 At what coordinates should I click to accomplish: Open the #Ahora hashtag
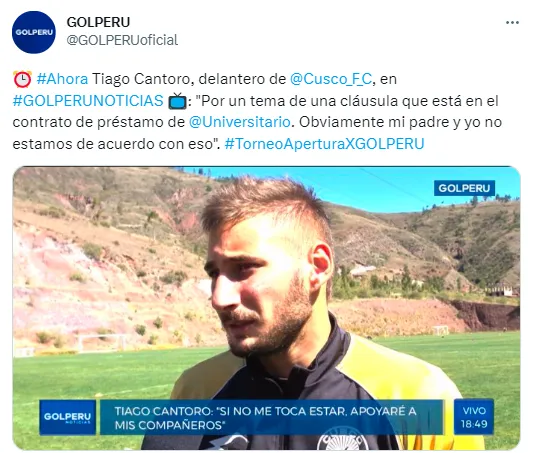tap(62, 79)
